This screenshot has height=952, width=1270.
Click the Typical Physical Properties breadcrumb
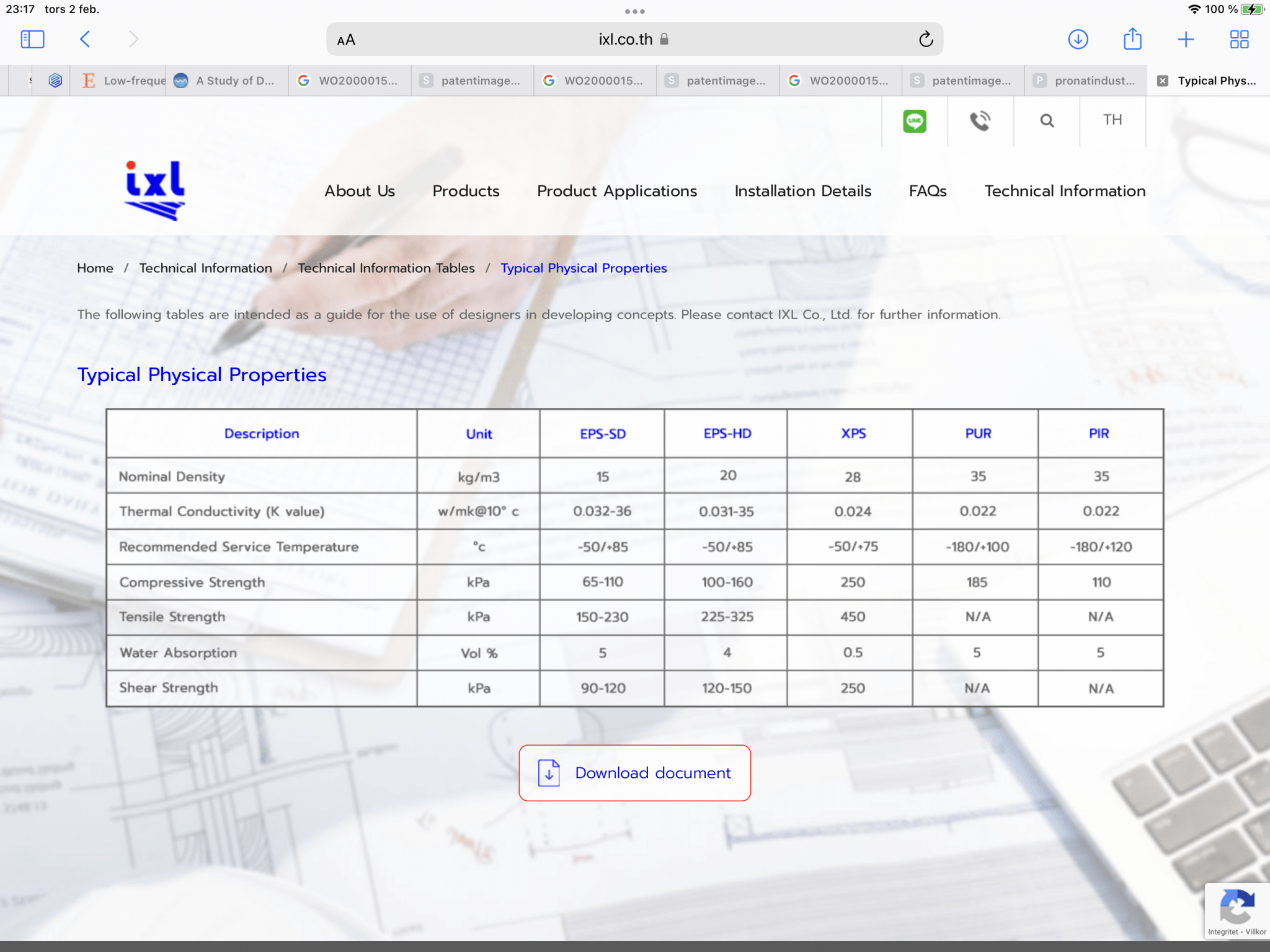click(584, 268)
